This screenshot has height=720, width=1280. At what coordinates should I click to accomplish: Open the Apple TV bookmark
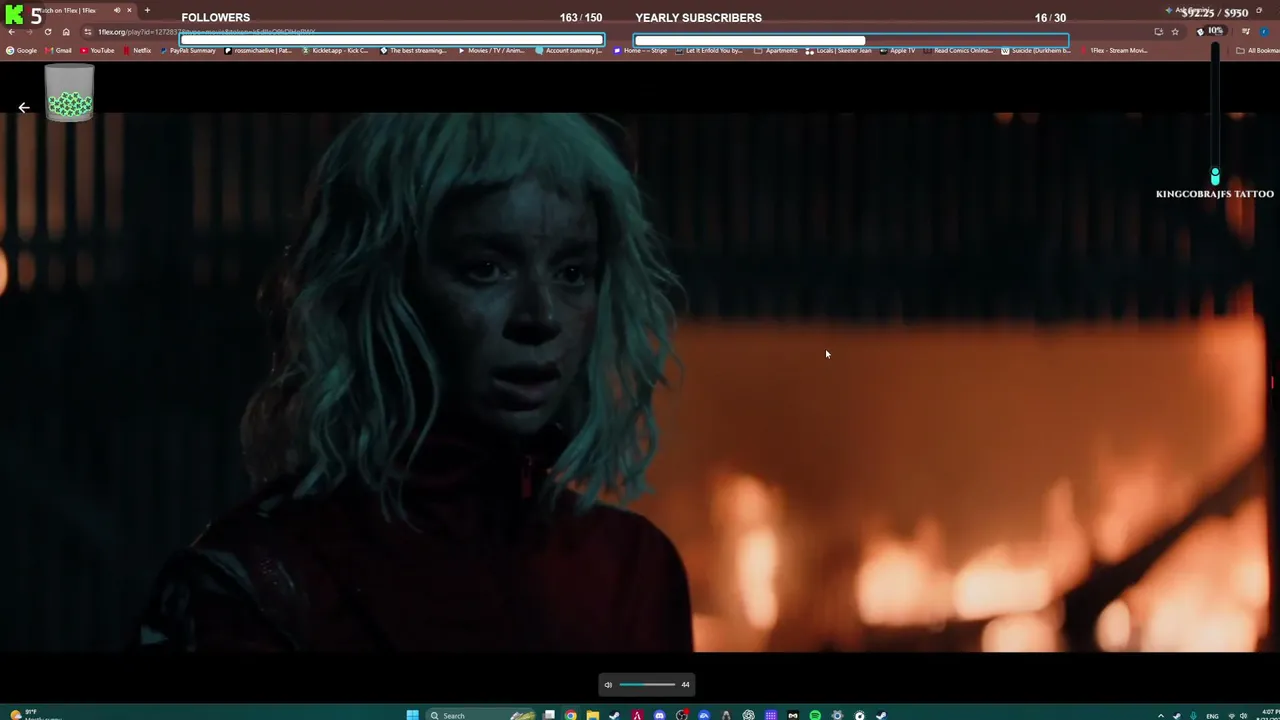coord(897,50)
